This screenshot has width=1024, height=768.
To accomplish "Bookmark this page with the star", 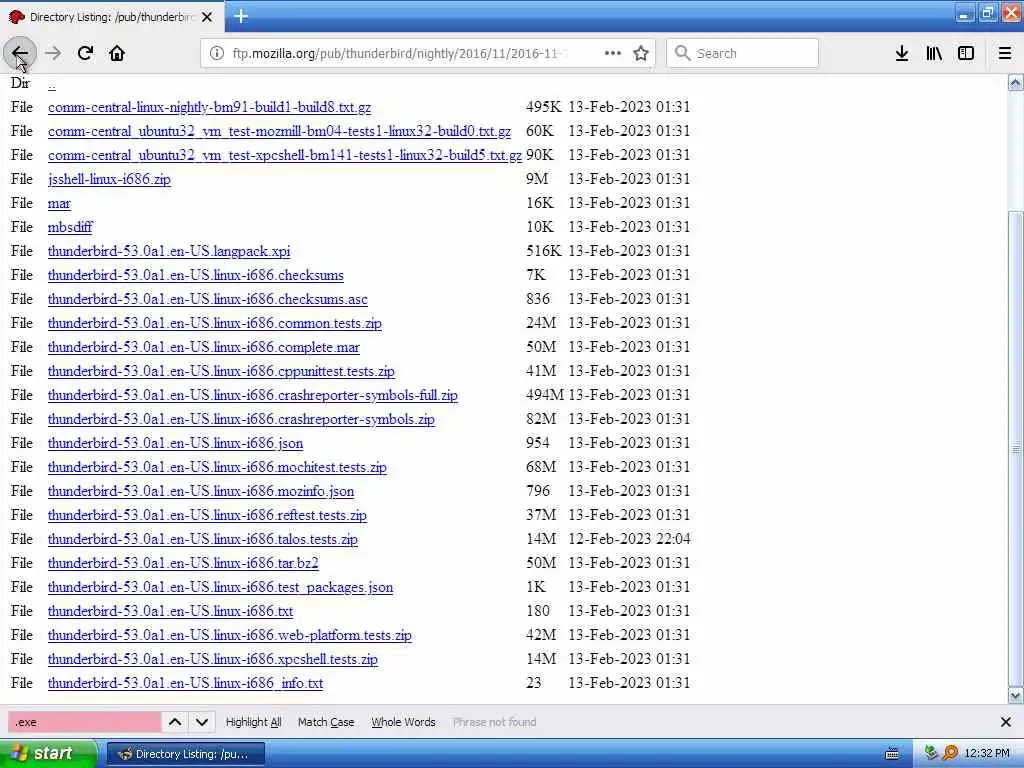I will coord(641,54).
